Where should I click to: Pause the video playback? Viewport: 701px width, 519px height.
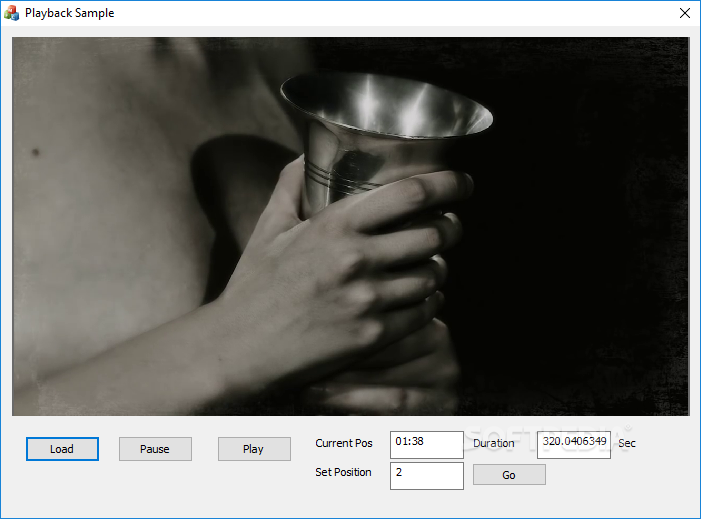point(155,449)
